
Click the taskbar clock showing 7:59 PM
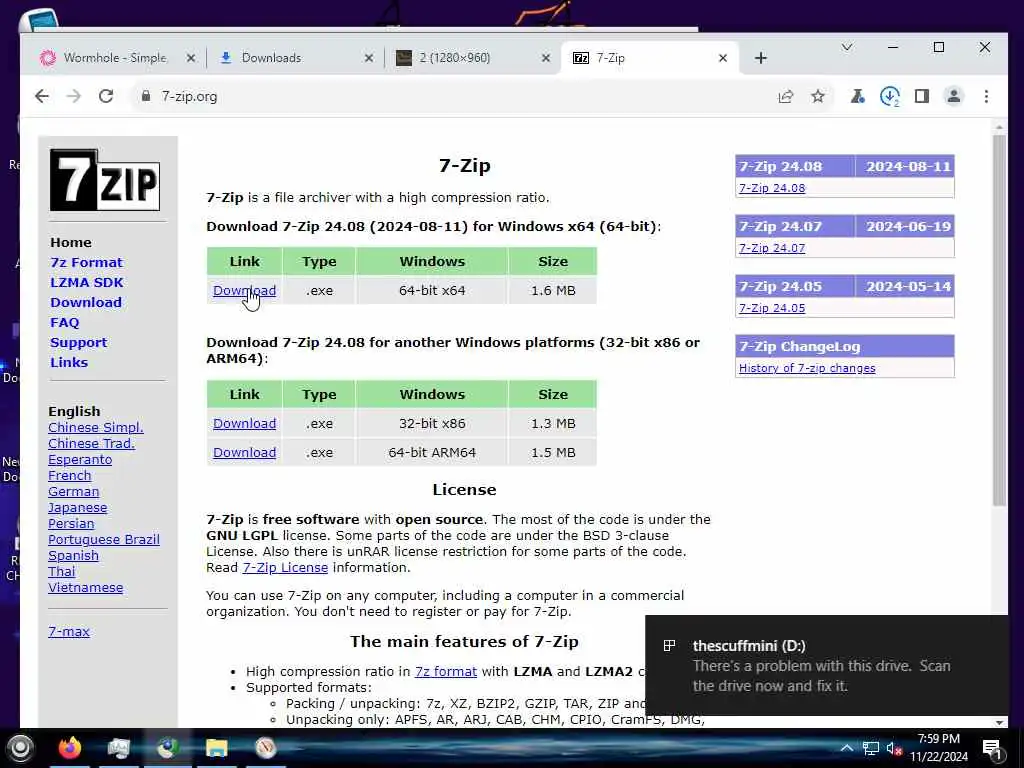point(938,748)
